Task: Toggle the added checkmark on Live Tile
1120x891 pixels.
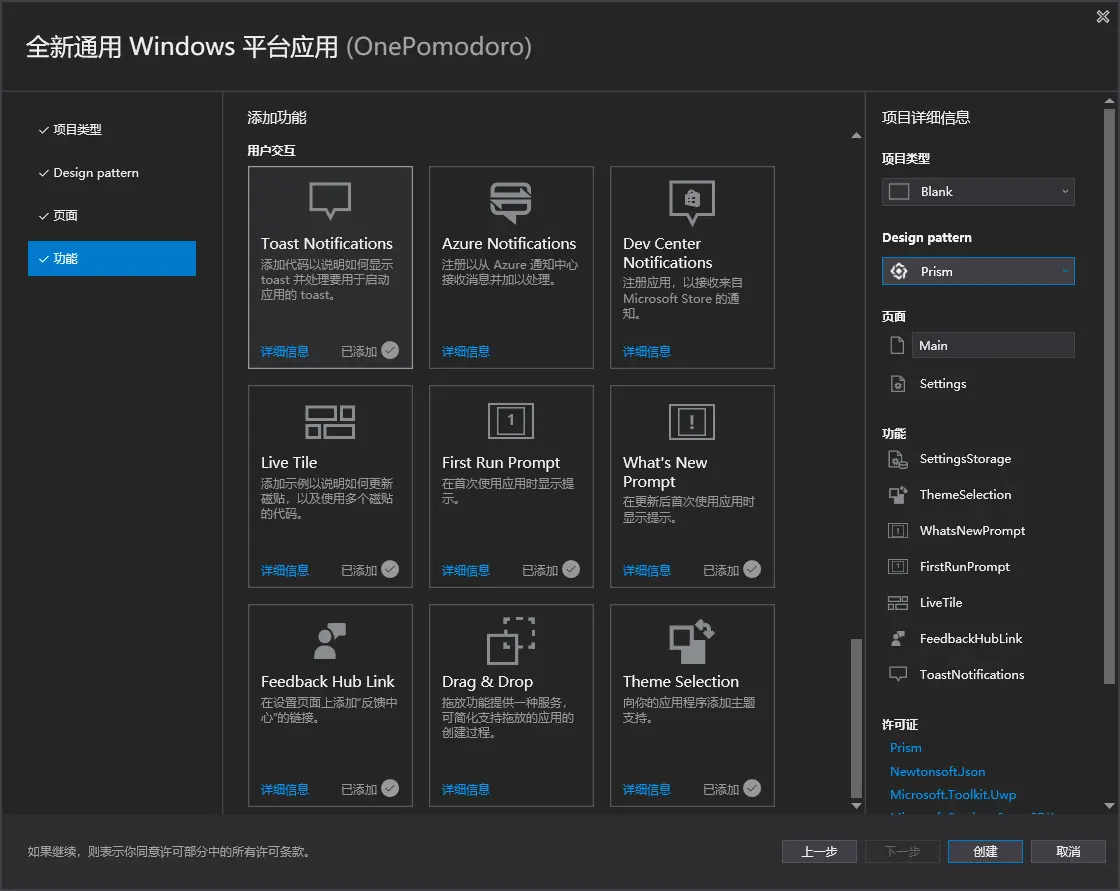Action: point(390,569)
